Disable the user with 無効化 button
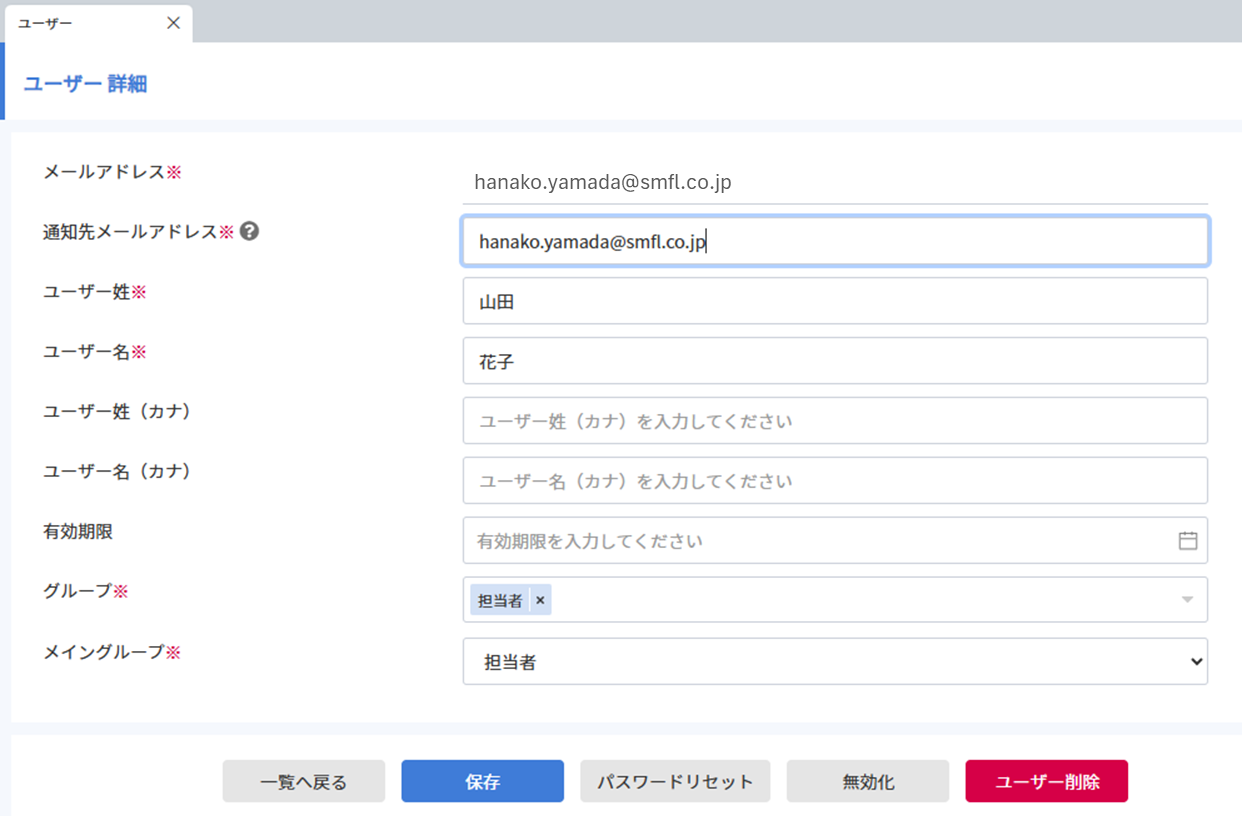Screen dimensions: 1242x816 point(868,782)
